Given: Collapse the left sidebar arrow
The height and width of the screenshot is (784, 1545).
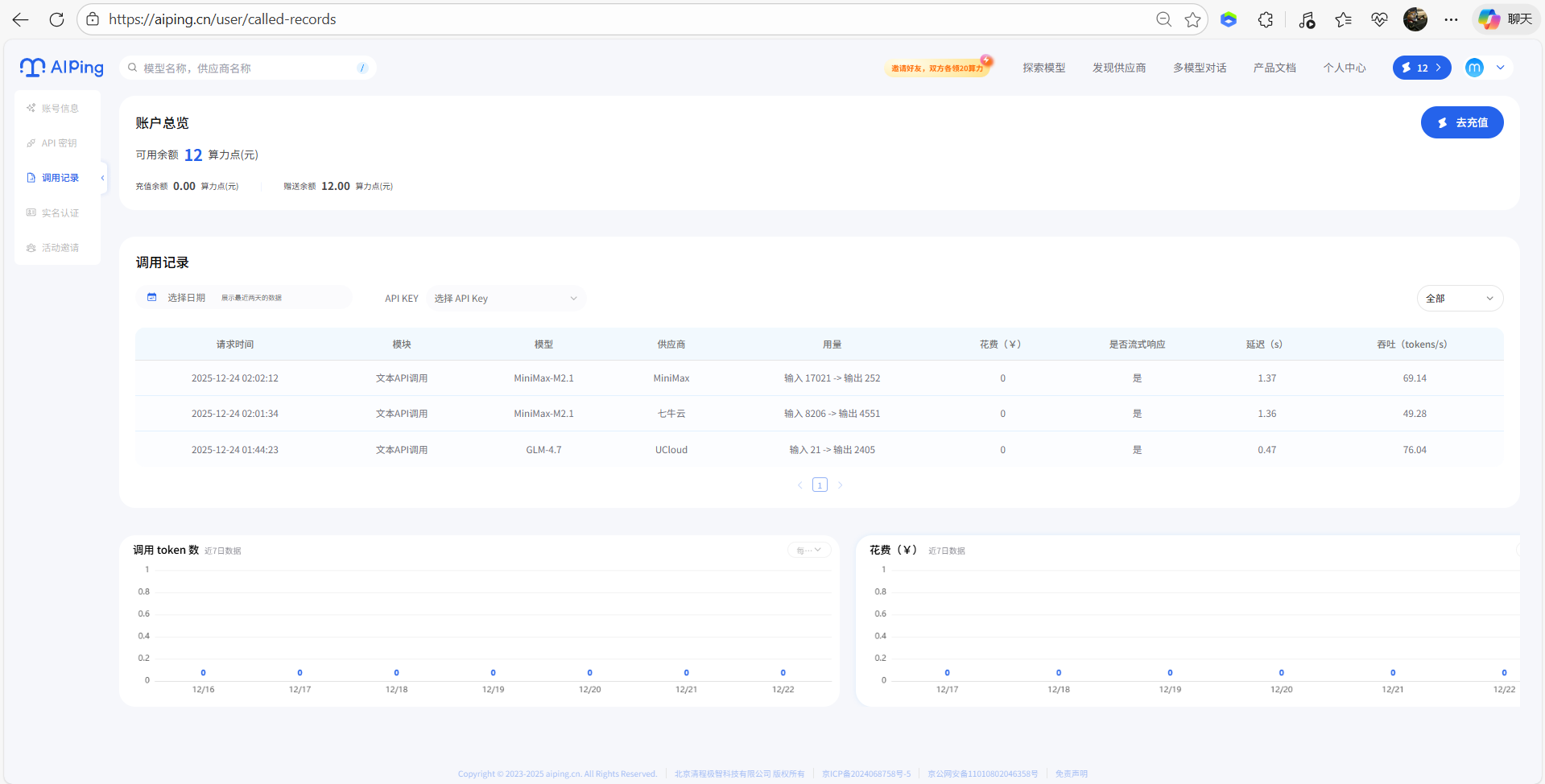Looking at the screenshot, I should click(102, 178).
